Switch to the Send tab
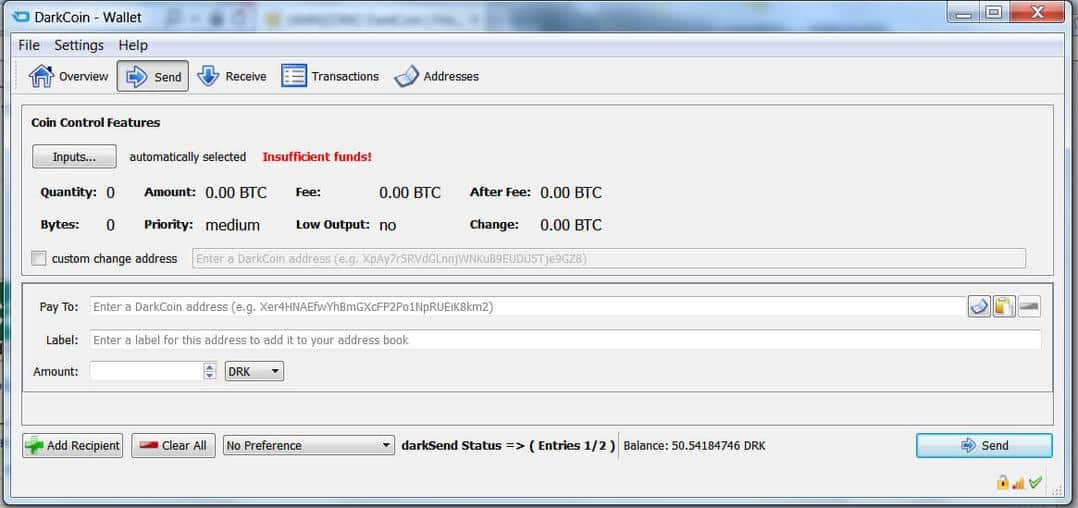Screen dimensions: 1078x508 [153, 76]
